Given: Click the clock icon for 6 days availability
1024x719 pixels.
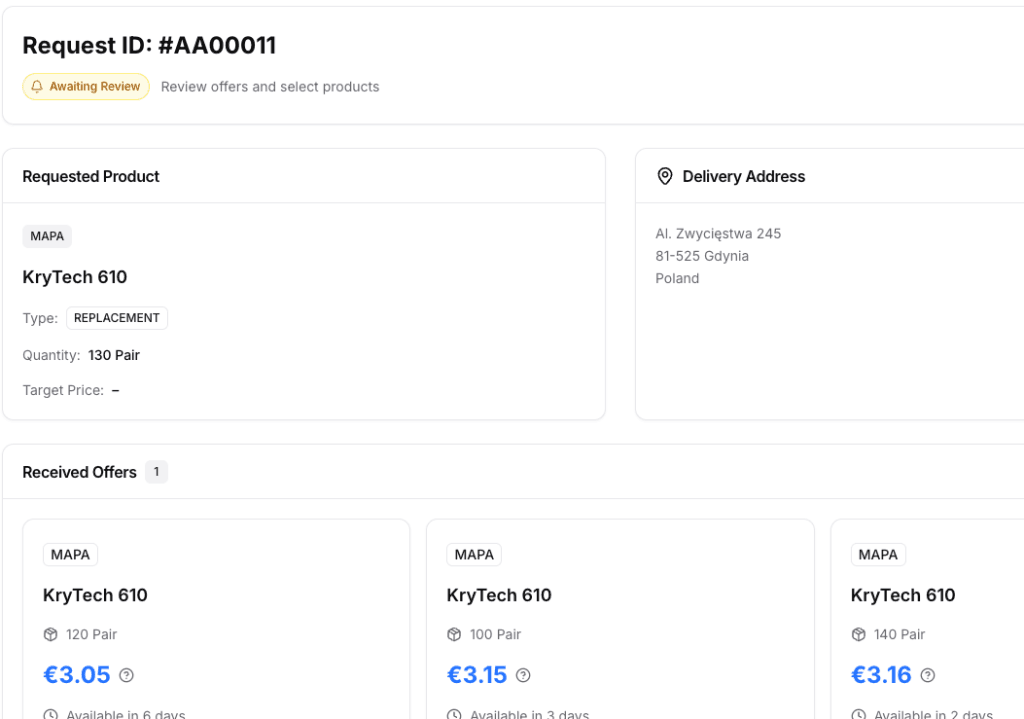Looking at the screenshot, I should [51, 713].
